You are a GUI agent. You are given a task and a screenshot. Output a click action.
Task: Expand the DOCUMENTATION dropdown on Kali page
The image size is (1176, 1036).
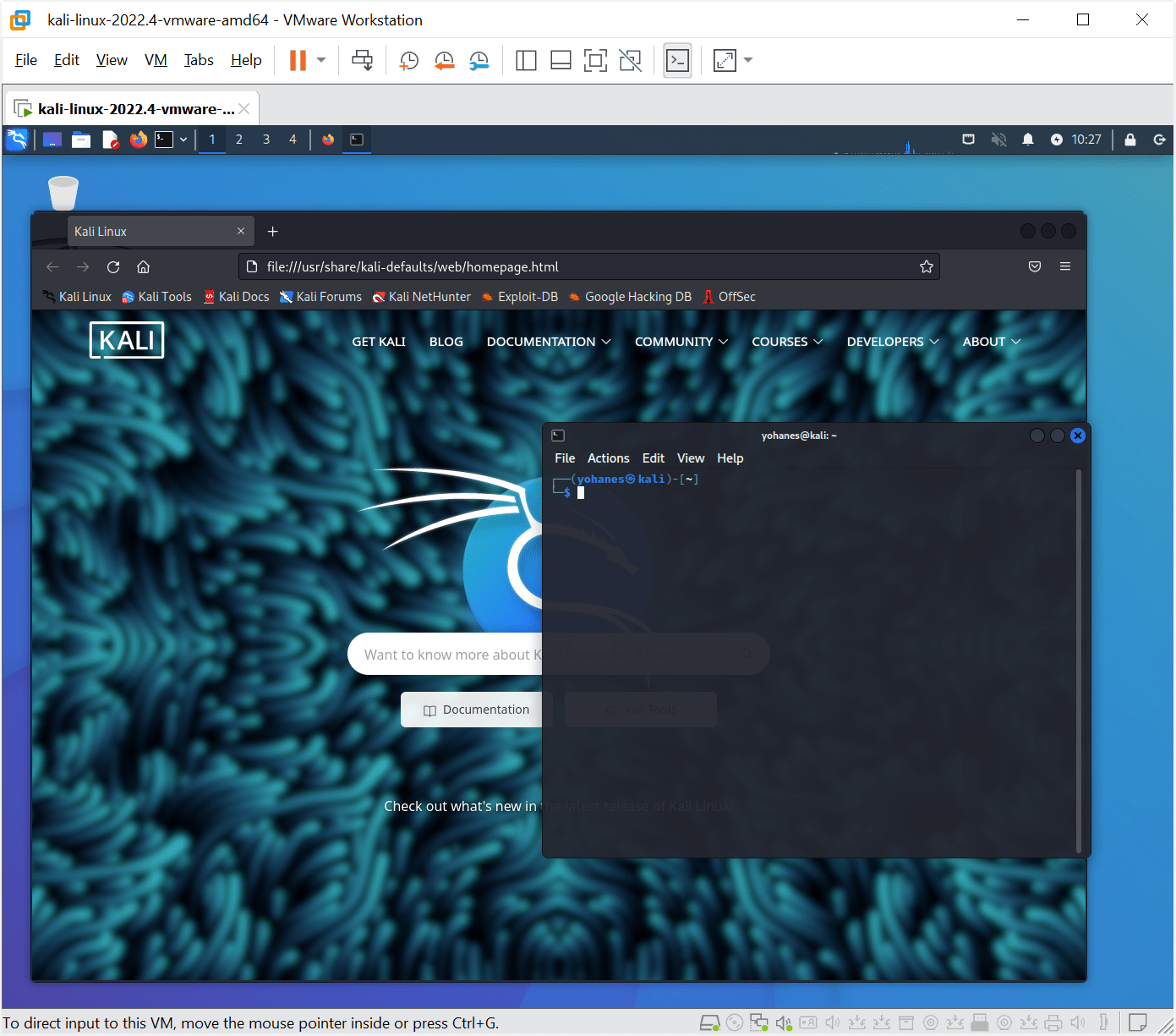tap(549, 342)
